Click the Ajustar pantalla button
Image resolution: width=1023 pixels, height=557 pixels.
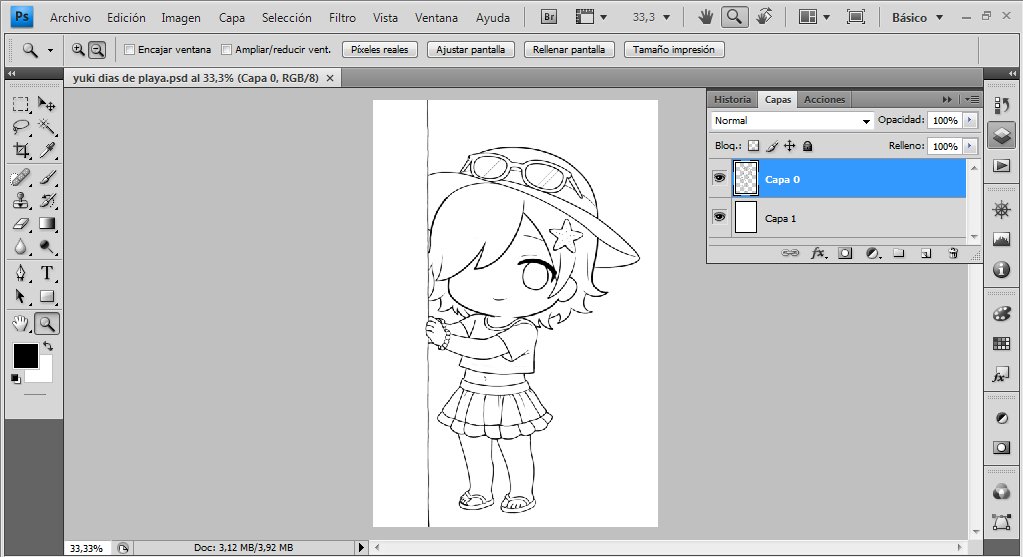470,50
